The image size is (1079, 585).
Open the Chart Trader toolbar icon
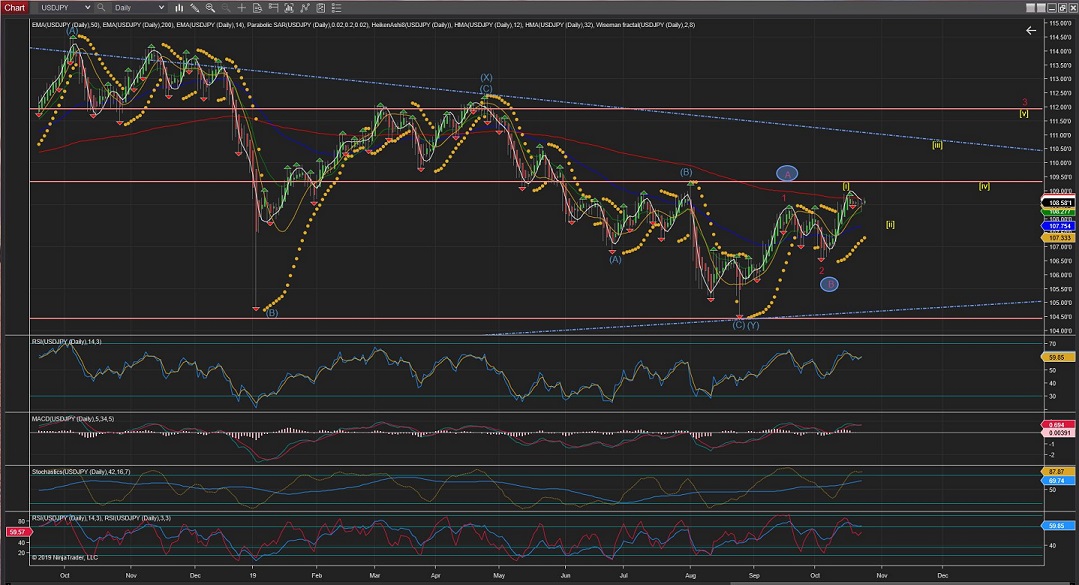tap(273, 8)
